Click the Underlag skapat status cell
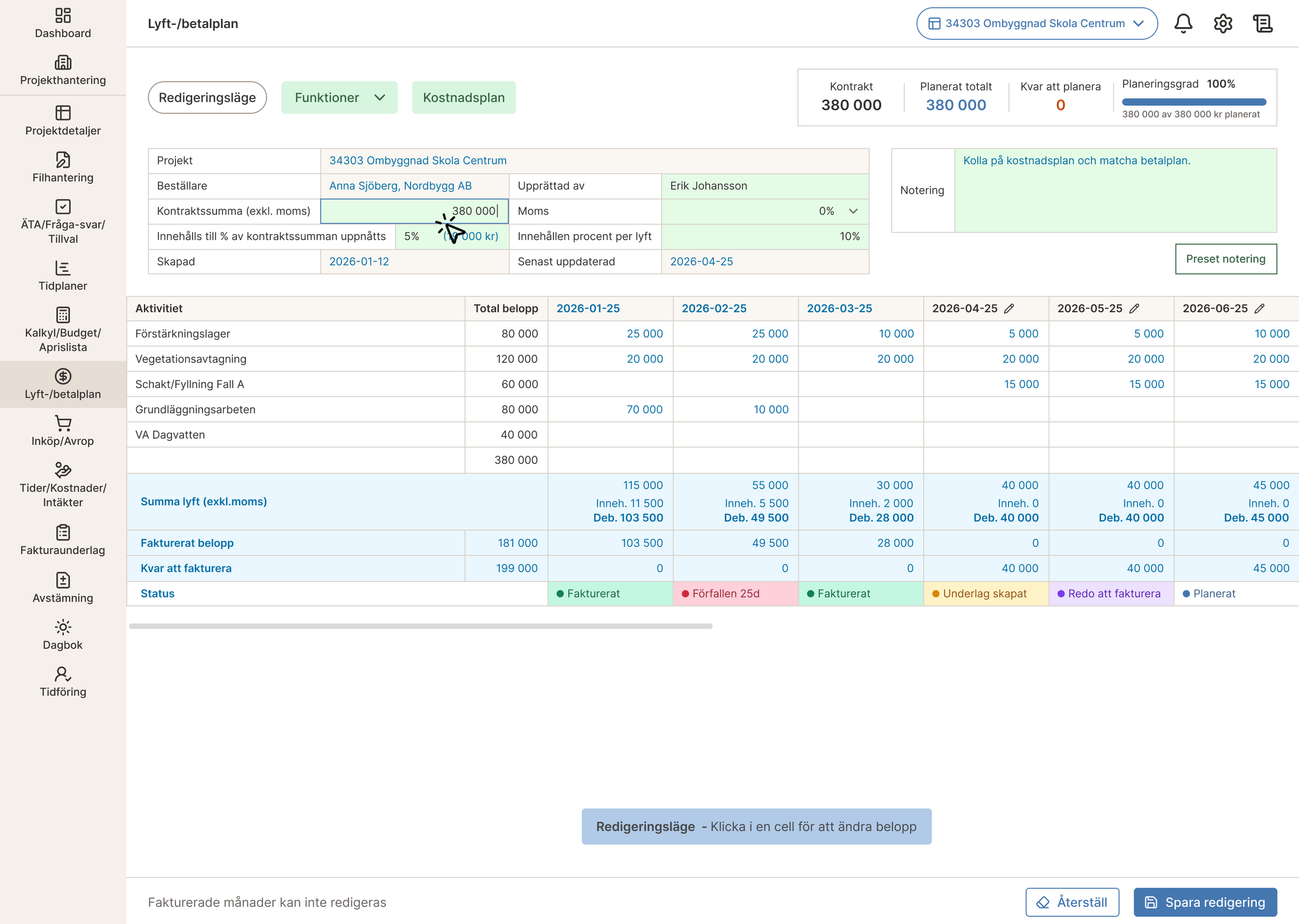 [986, 593]
